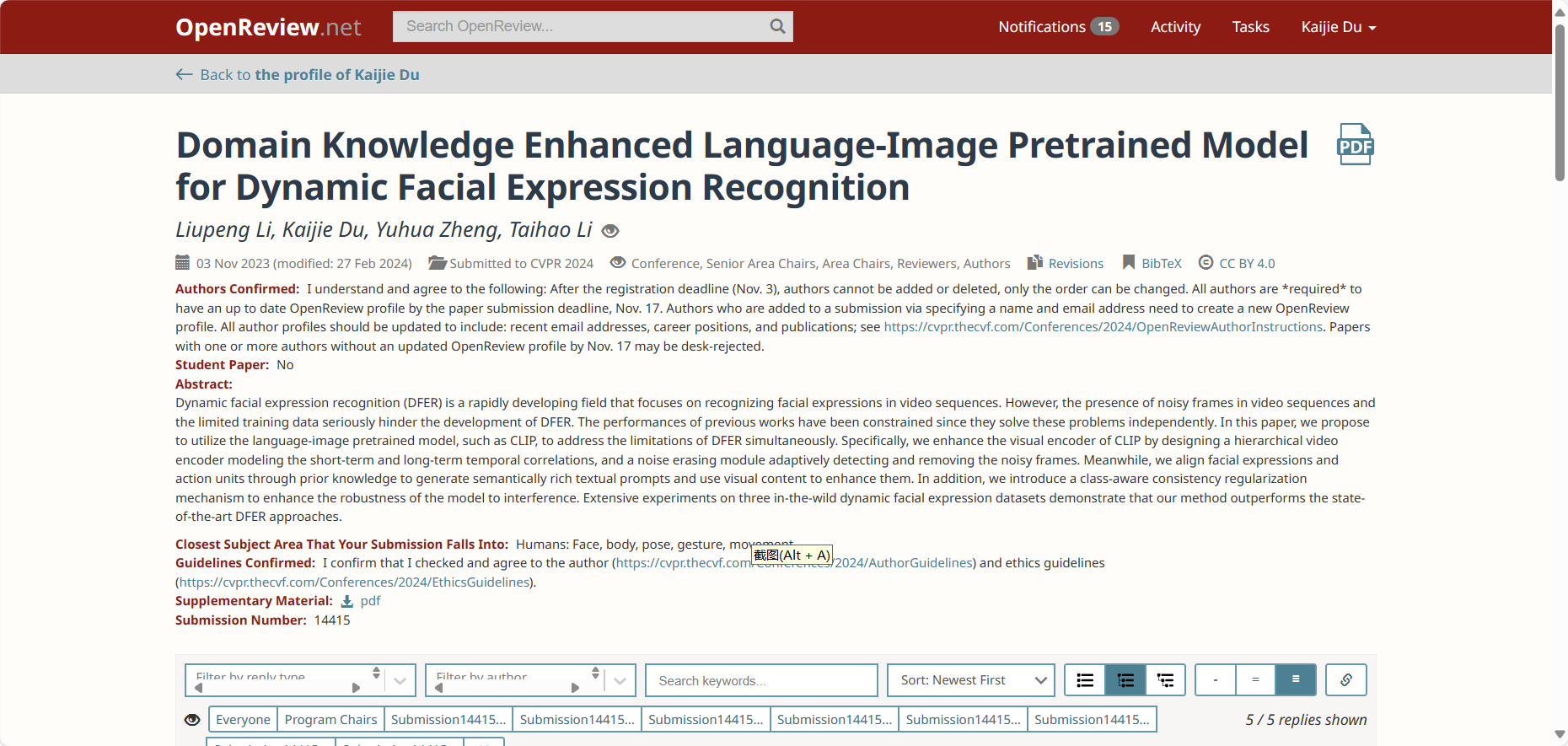The width and height of the screenshot is (1568, 746).
Task: Toggle author visibility eye next to names
Action: click(x=611, y=231)
